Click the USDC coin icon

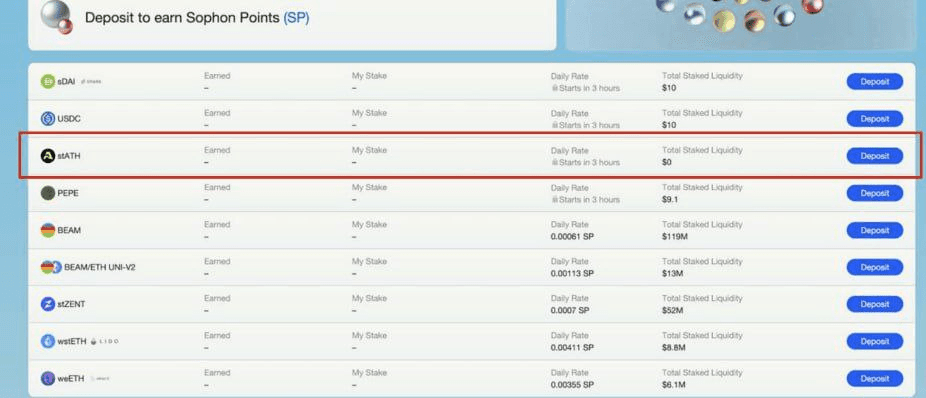coord(48,119)
